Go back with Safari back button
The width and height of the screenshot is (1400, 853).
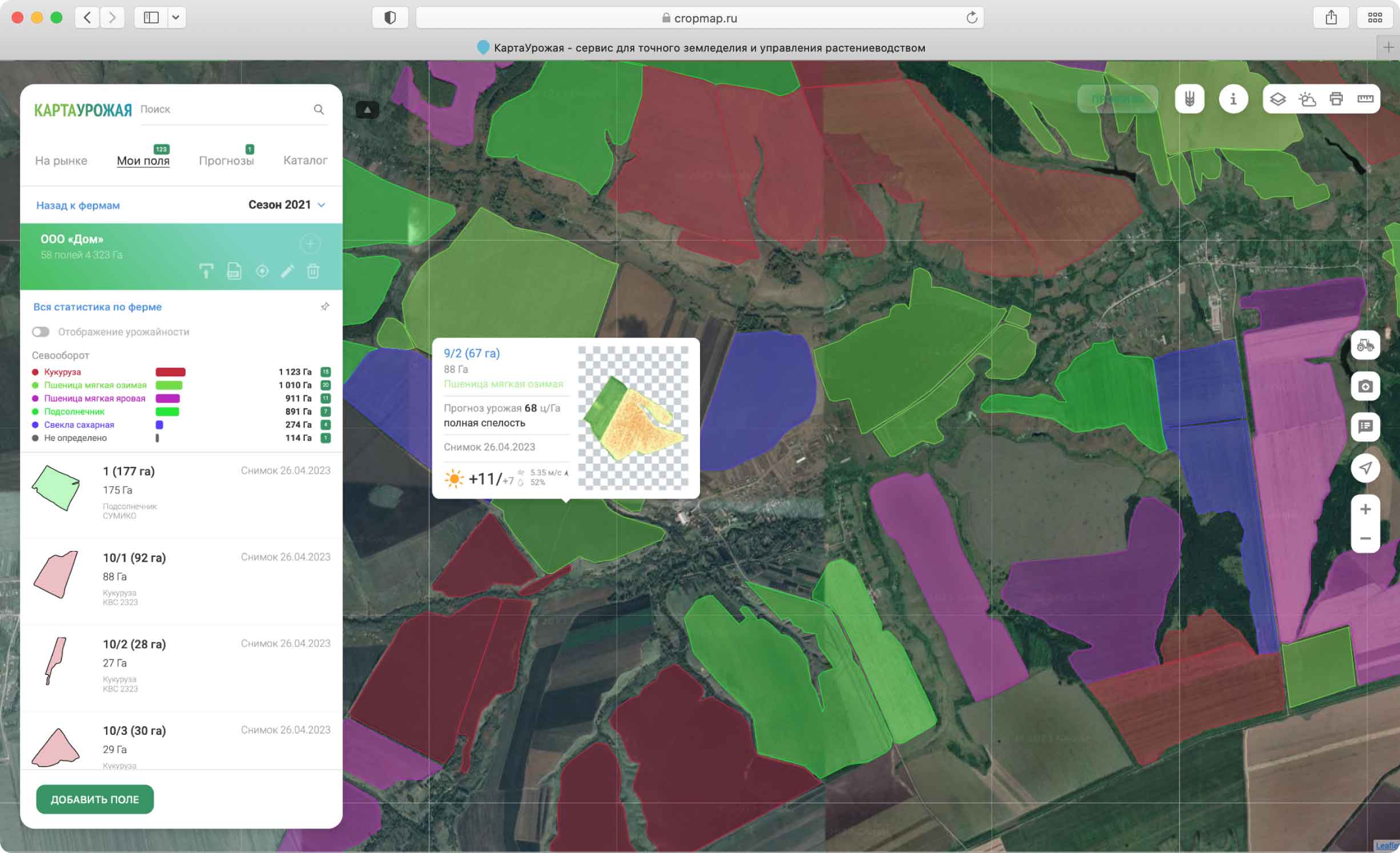[87, 18]
